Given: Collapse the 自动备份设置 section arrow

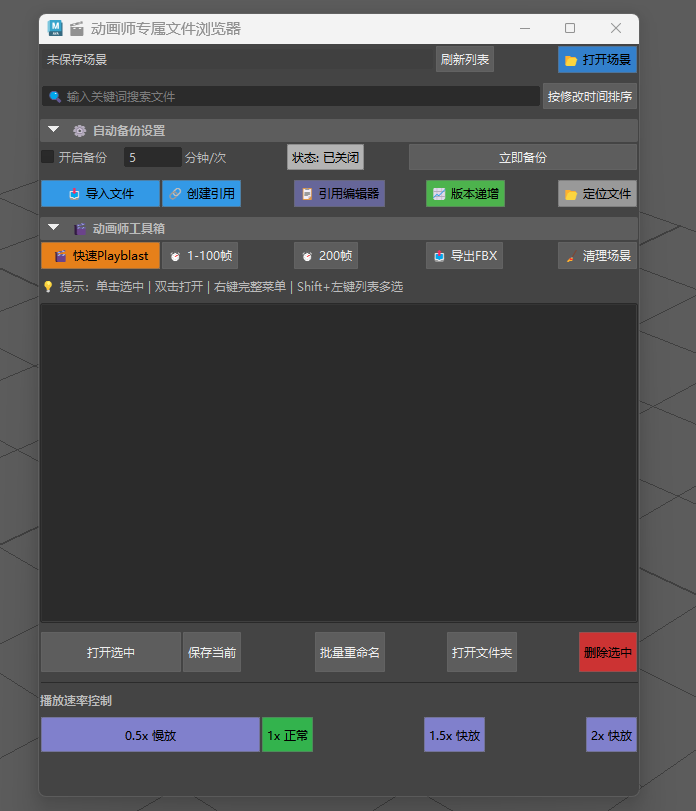Looking at the screenshot, I should point(54,130).
